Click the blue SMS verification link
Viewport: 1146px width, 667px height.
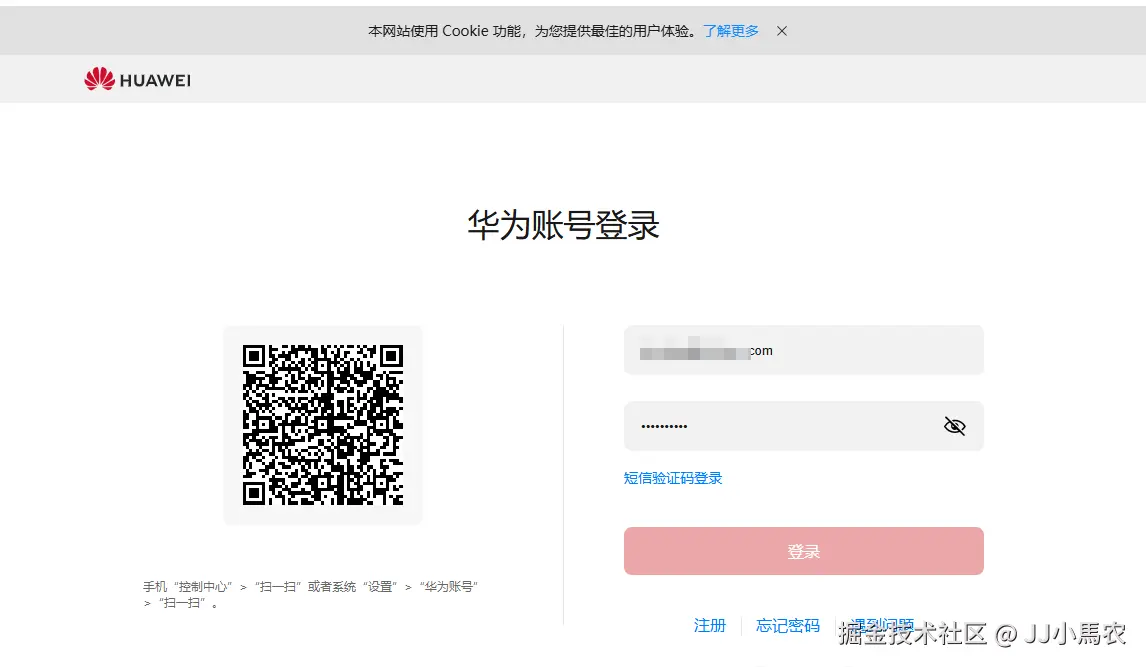point(674,477)
